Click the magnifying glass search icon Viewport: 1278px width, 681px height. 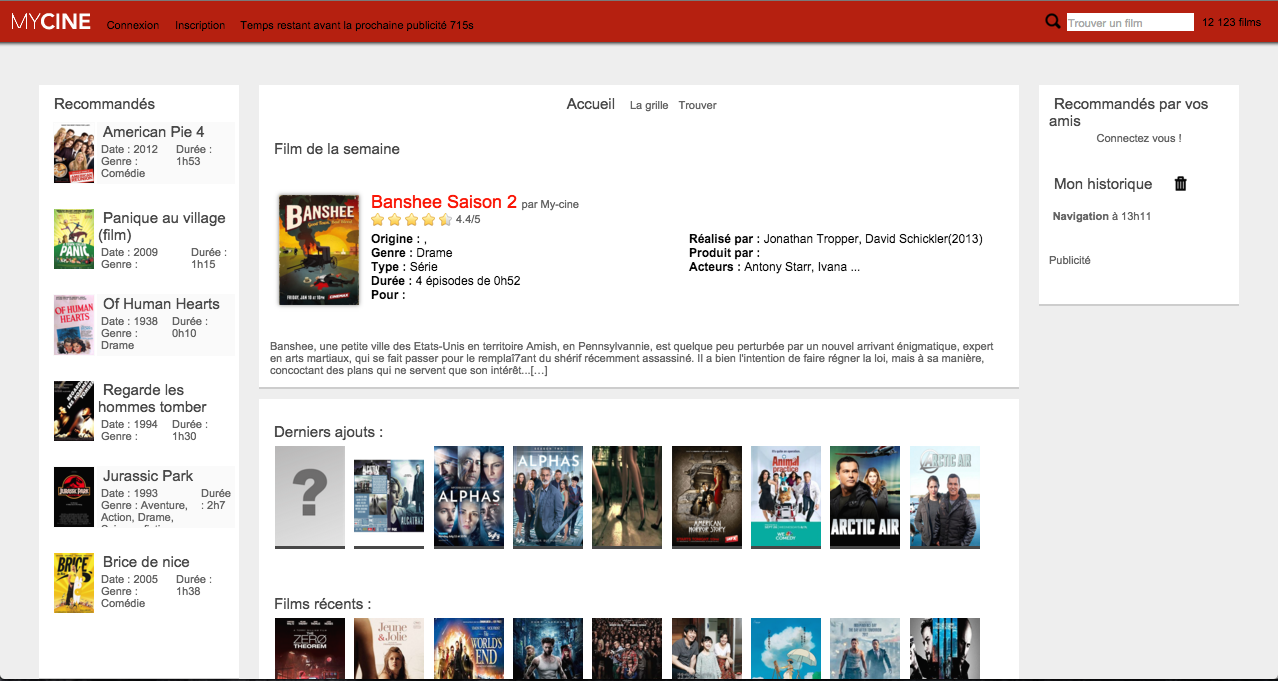[x=1052, y=22]
